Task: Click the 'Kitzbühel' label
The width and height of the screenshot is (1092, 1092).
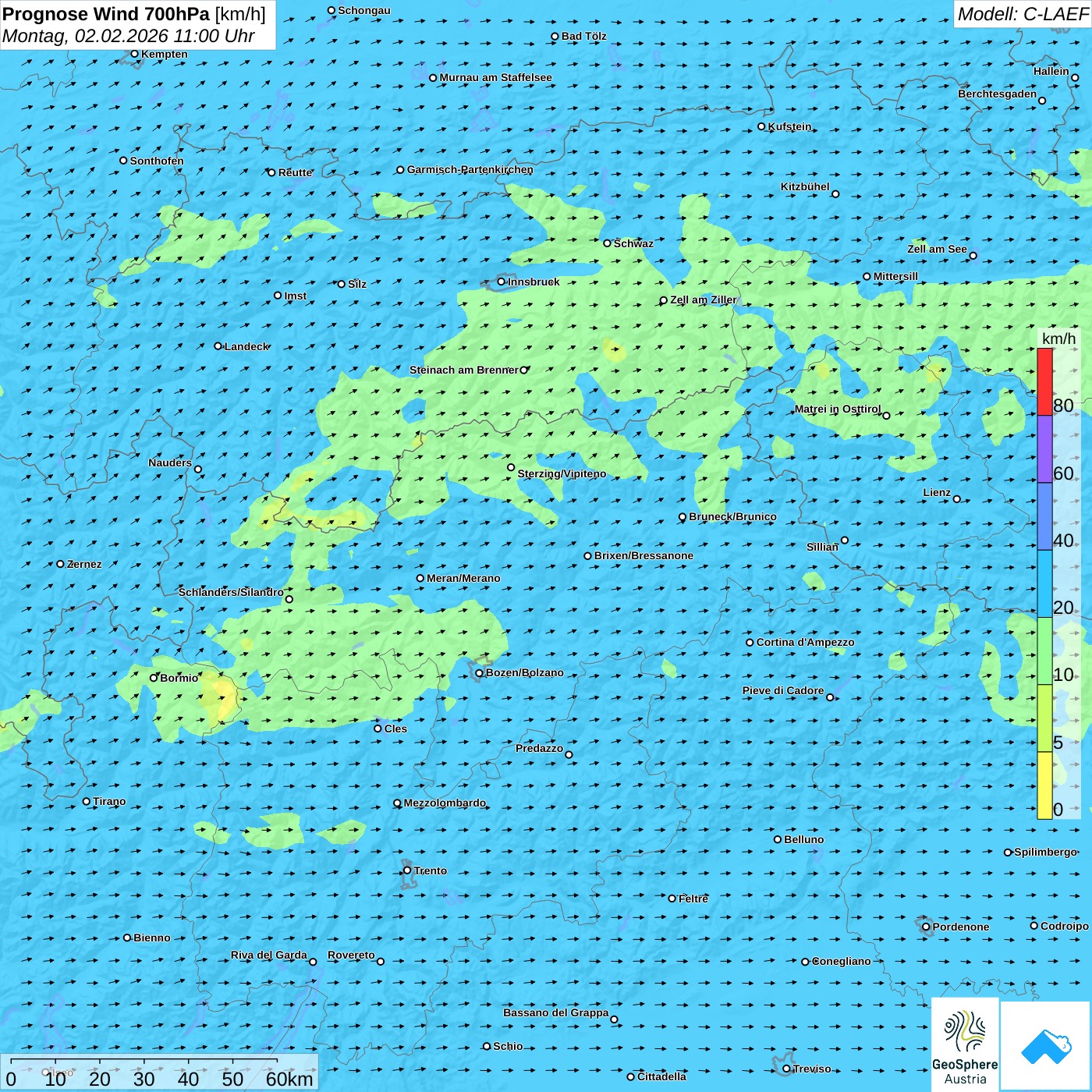Action: (805, 186)
